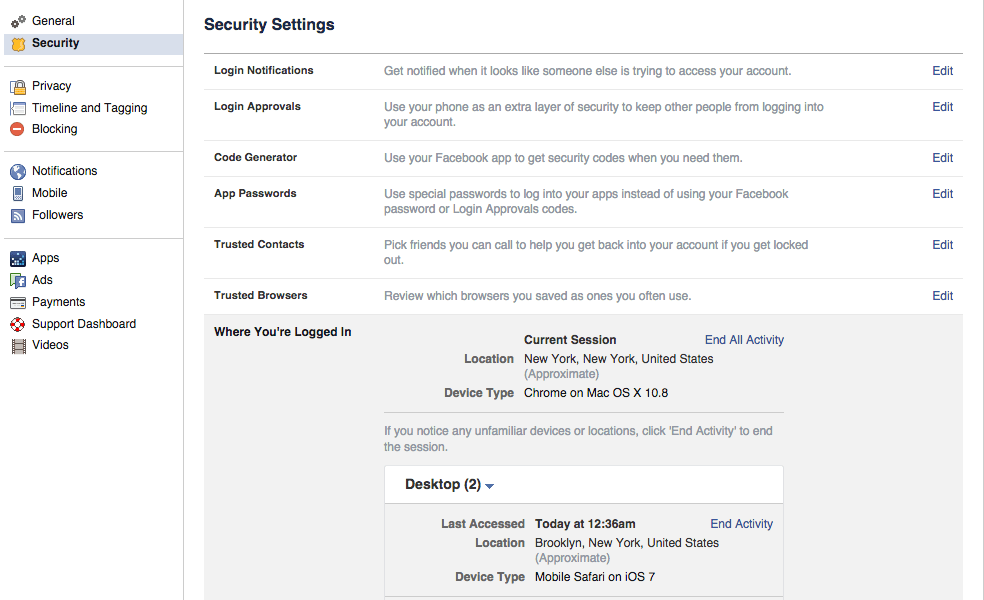Open Timeline and Tagging settings
Viewport: 984px width, 600px height.
coord(88,107)
